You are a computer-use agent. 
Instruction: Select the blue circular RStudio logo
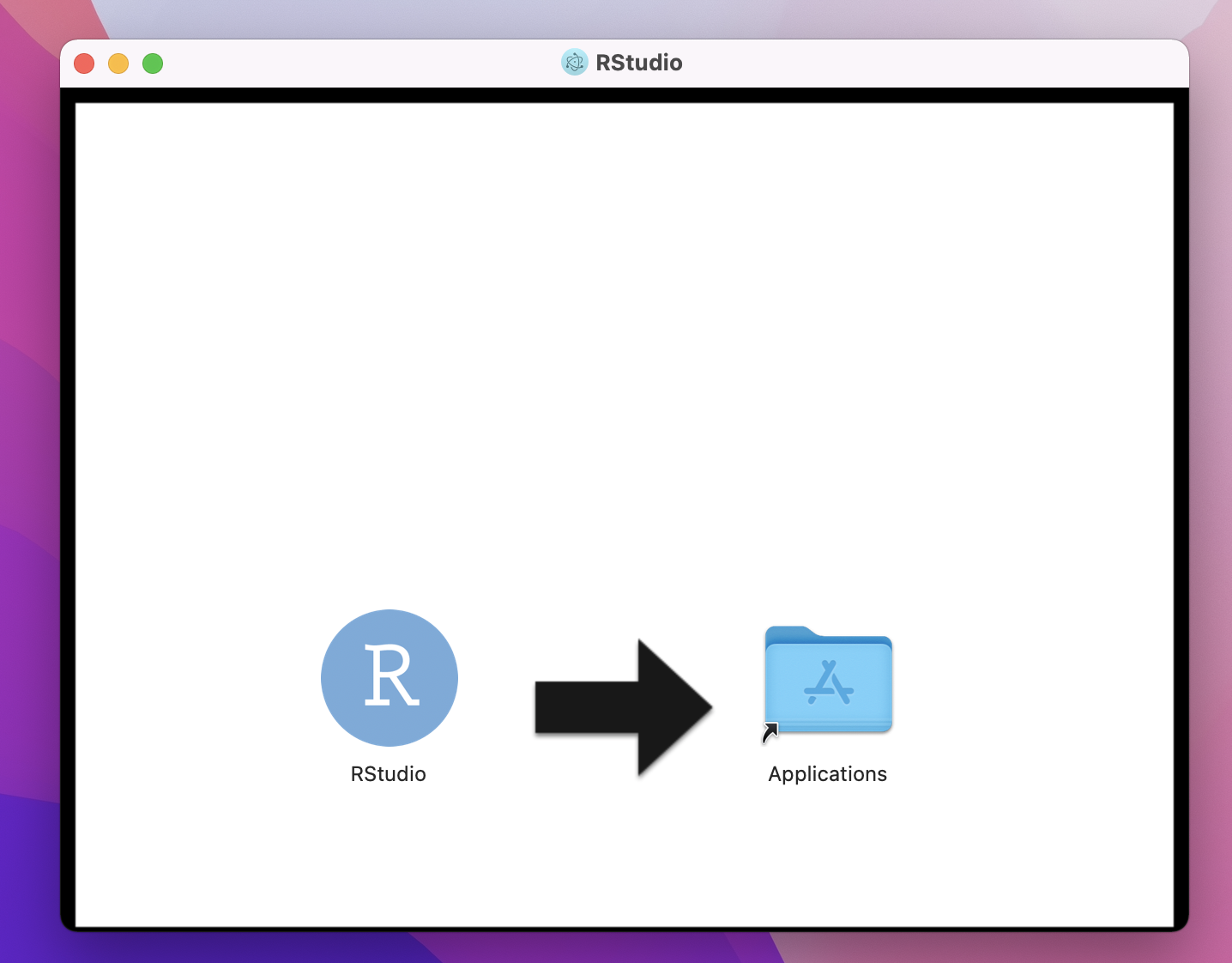click(x=389, y=677)
